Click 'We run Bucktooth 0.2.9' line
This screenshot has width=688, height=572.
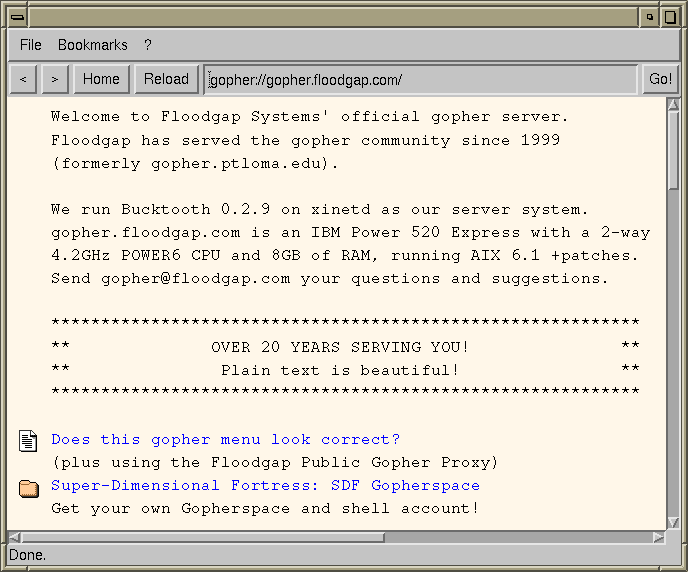319,209
